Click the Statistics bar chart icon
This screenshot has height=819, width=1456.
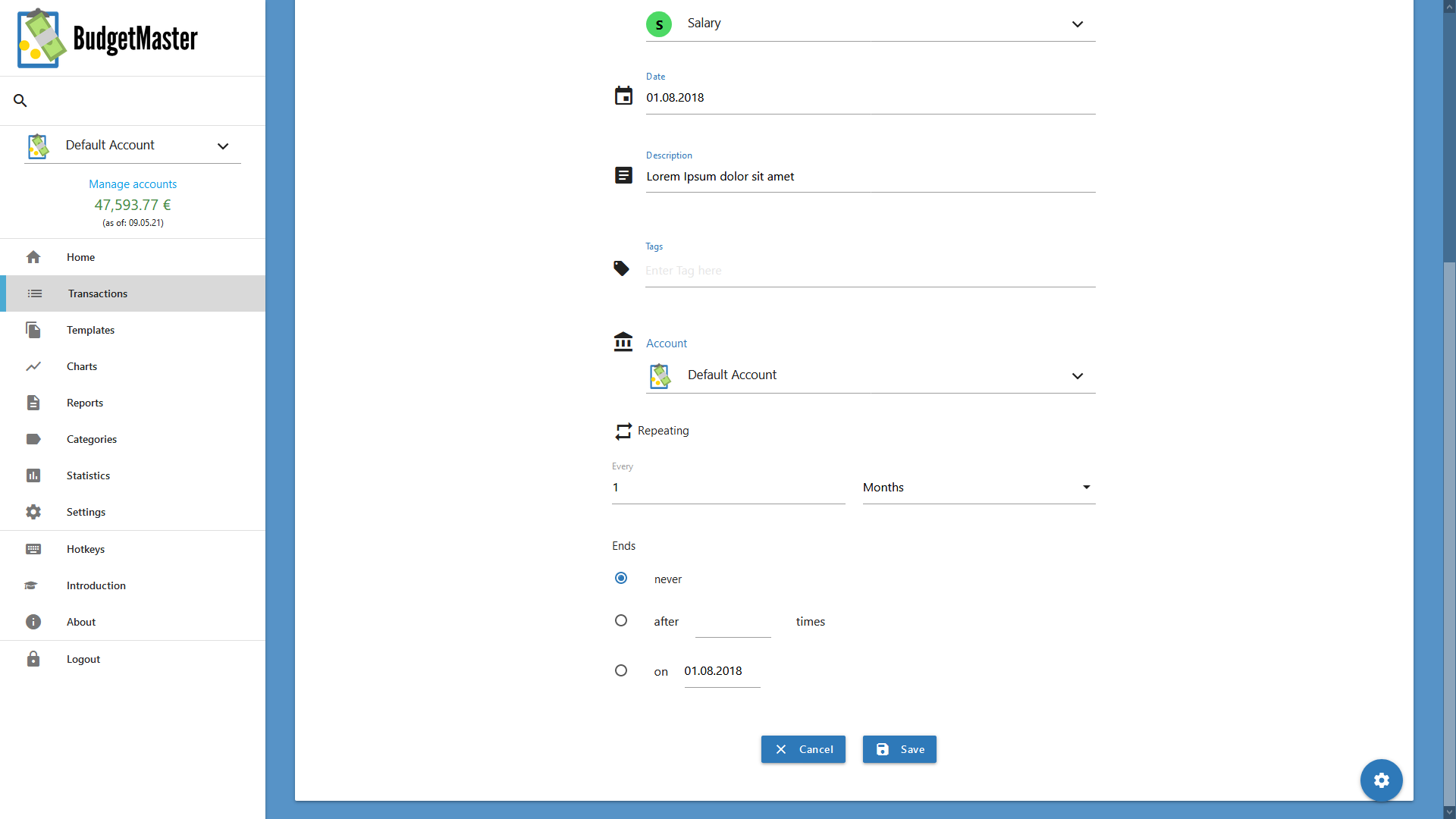tap(33, 475)
